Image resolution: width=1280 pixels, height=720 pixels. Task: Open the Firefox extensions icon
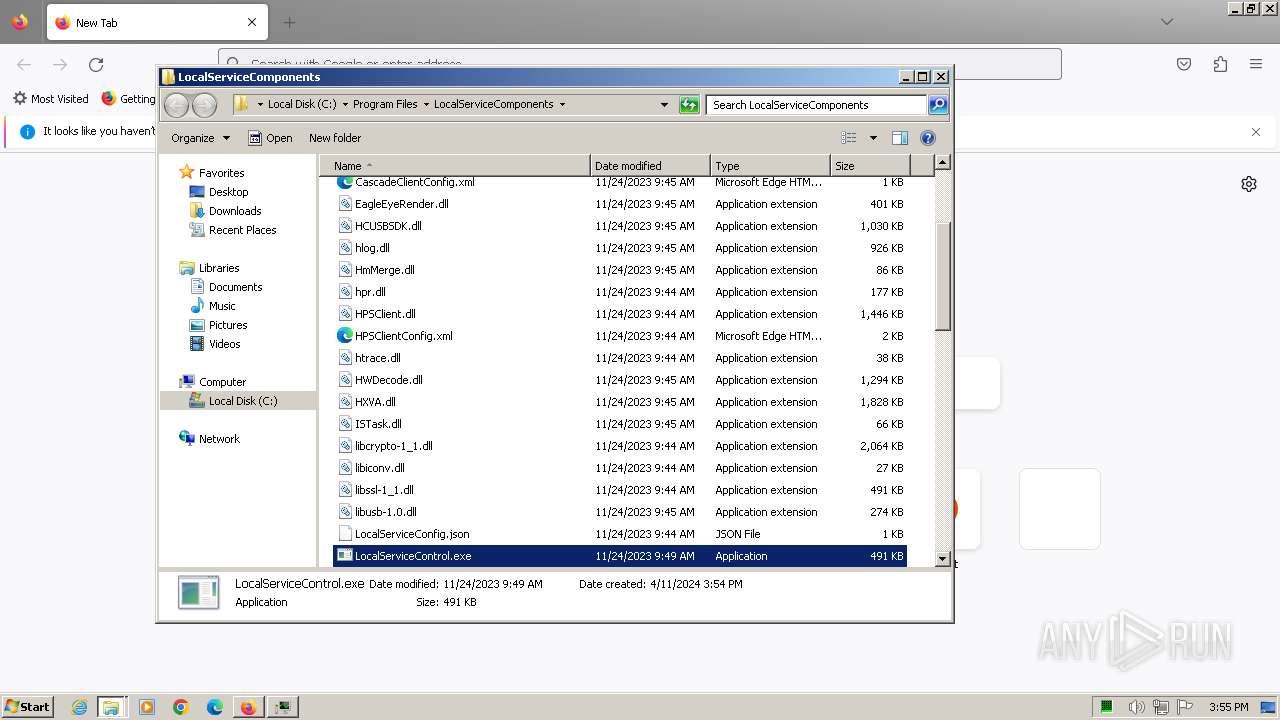click(1220, 64)
